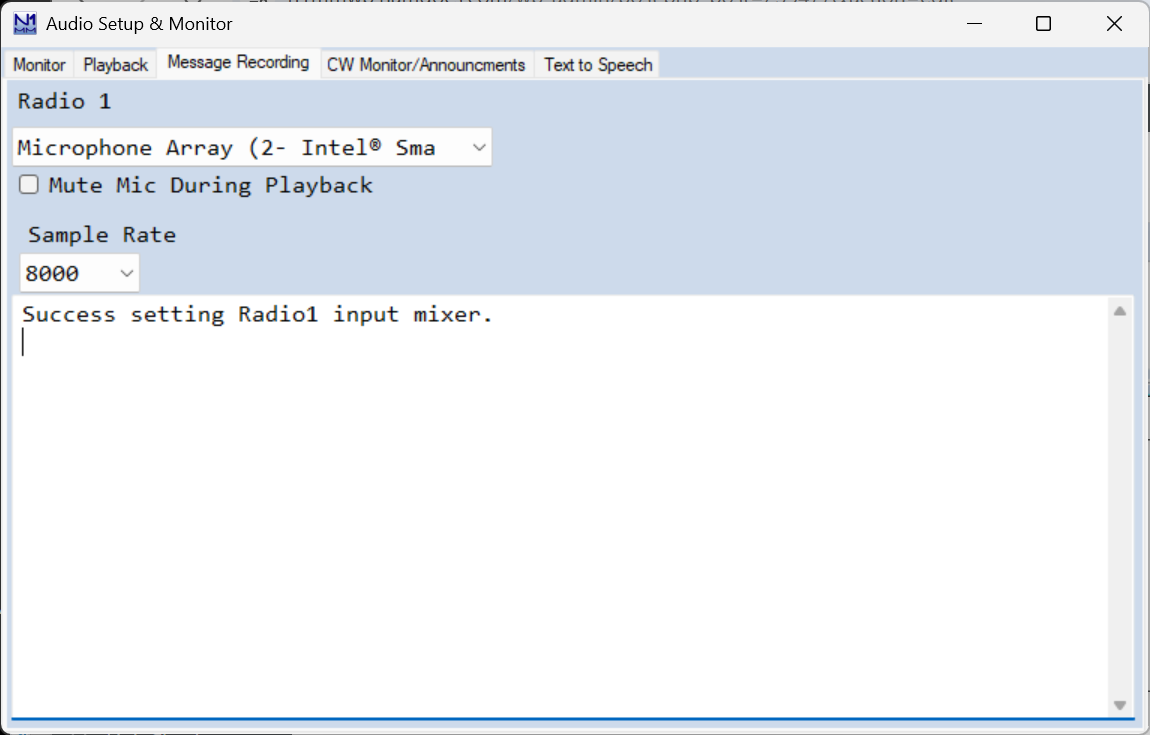Check the playback muting option

[28, 184]
